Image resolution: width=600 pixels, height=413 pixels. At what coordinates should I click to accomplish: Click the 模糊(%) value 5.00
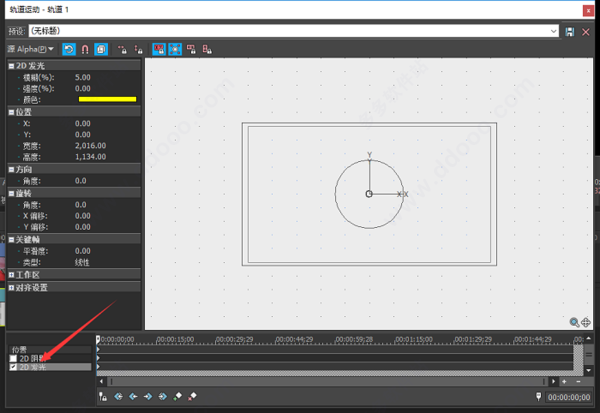pyautogui.click(x=83, y=77)
